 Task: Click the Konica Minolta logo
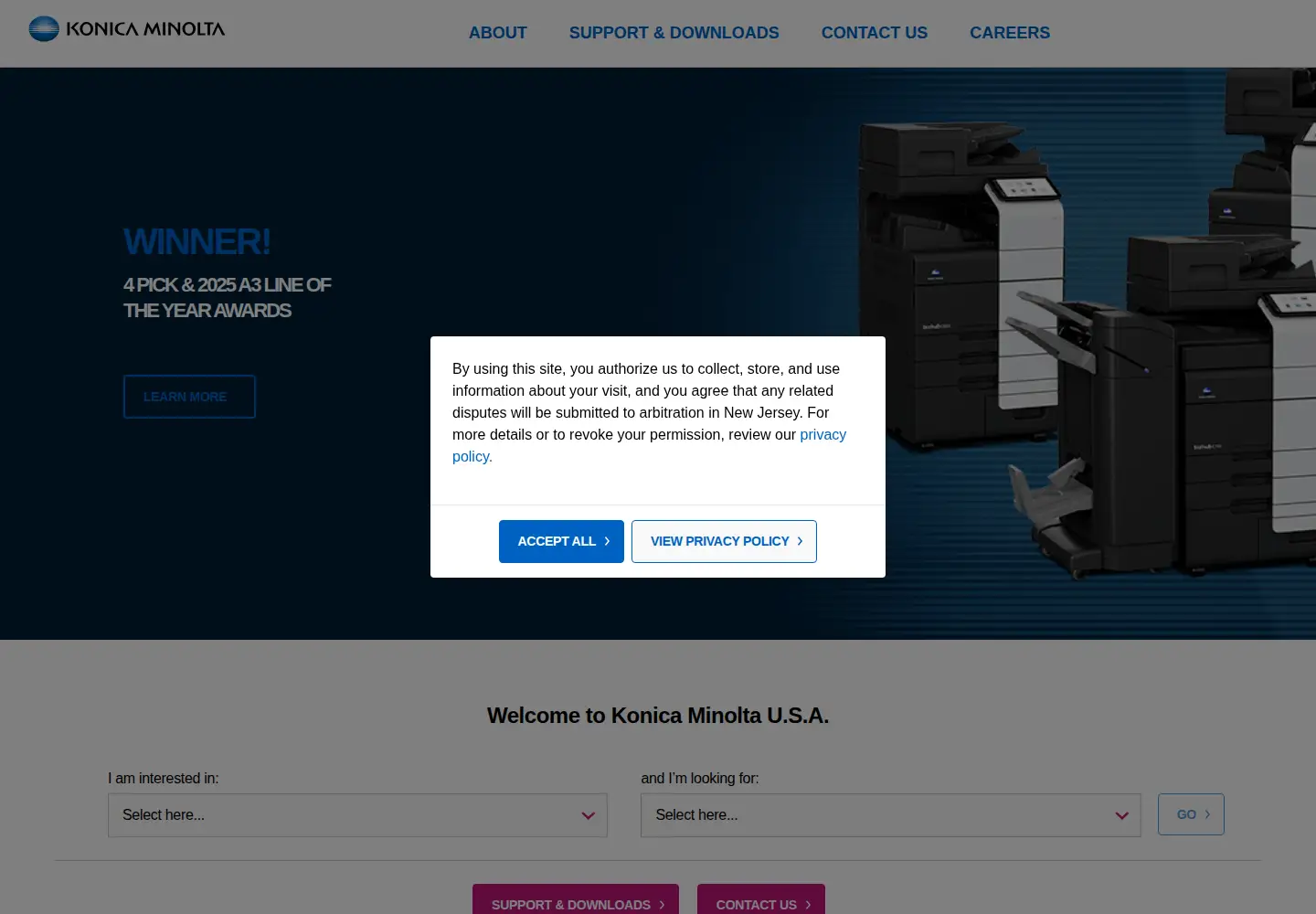(x=127, y=29)
